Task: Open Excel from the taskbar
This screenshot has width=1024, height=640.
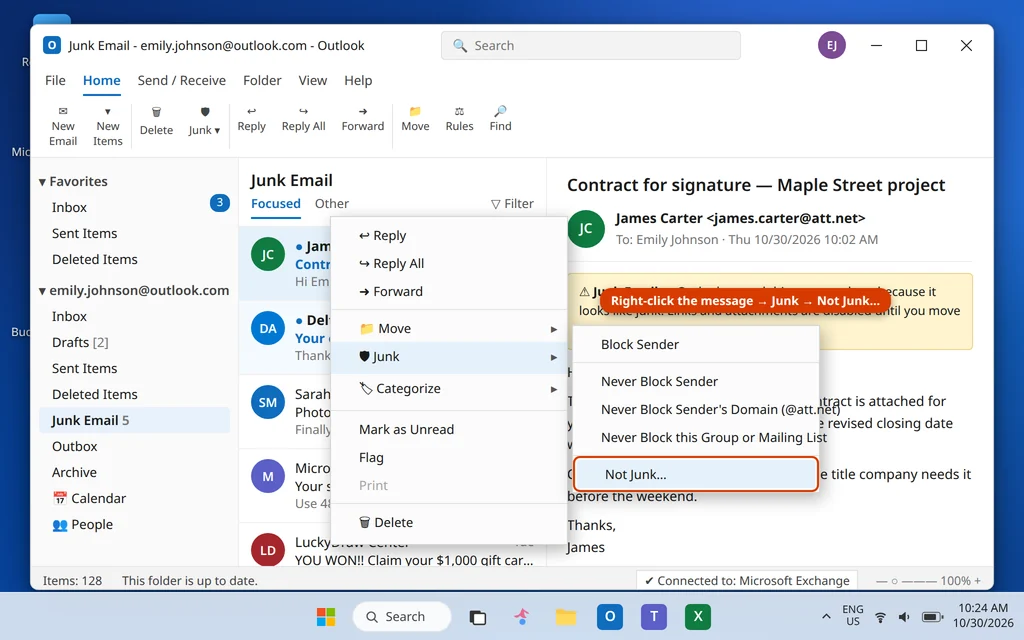Action: click(x=697, y=616)
